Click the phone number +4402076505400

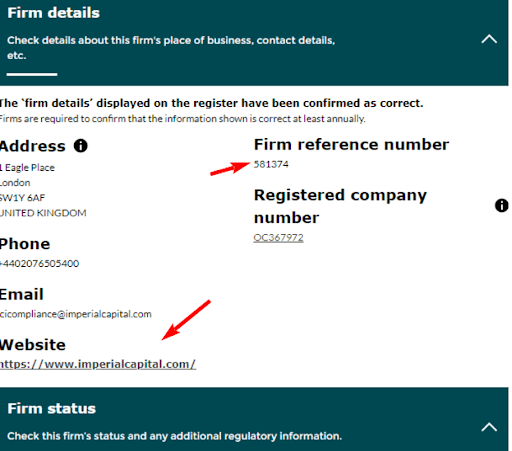tap(39, 263)
